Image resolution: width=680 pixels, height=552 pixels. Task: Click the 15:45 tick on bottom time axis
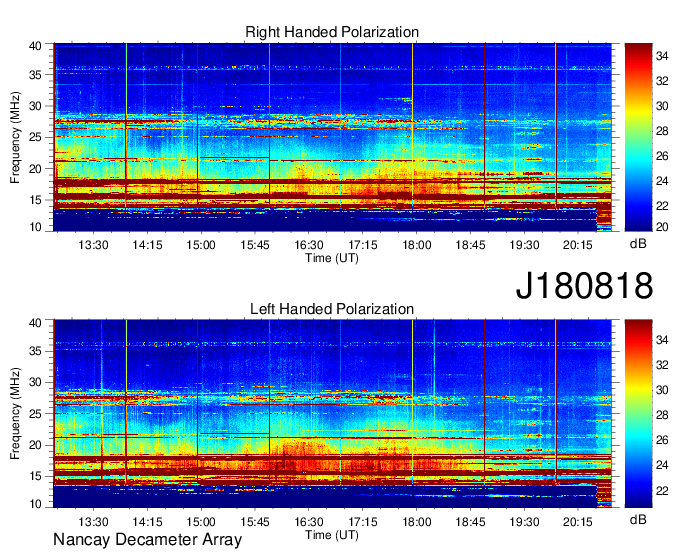pos(255,522)
